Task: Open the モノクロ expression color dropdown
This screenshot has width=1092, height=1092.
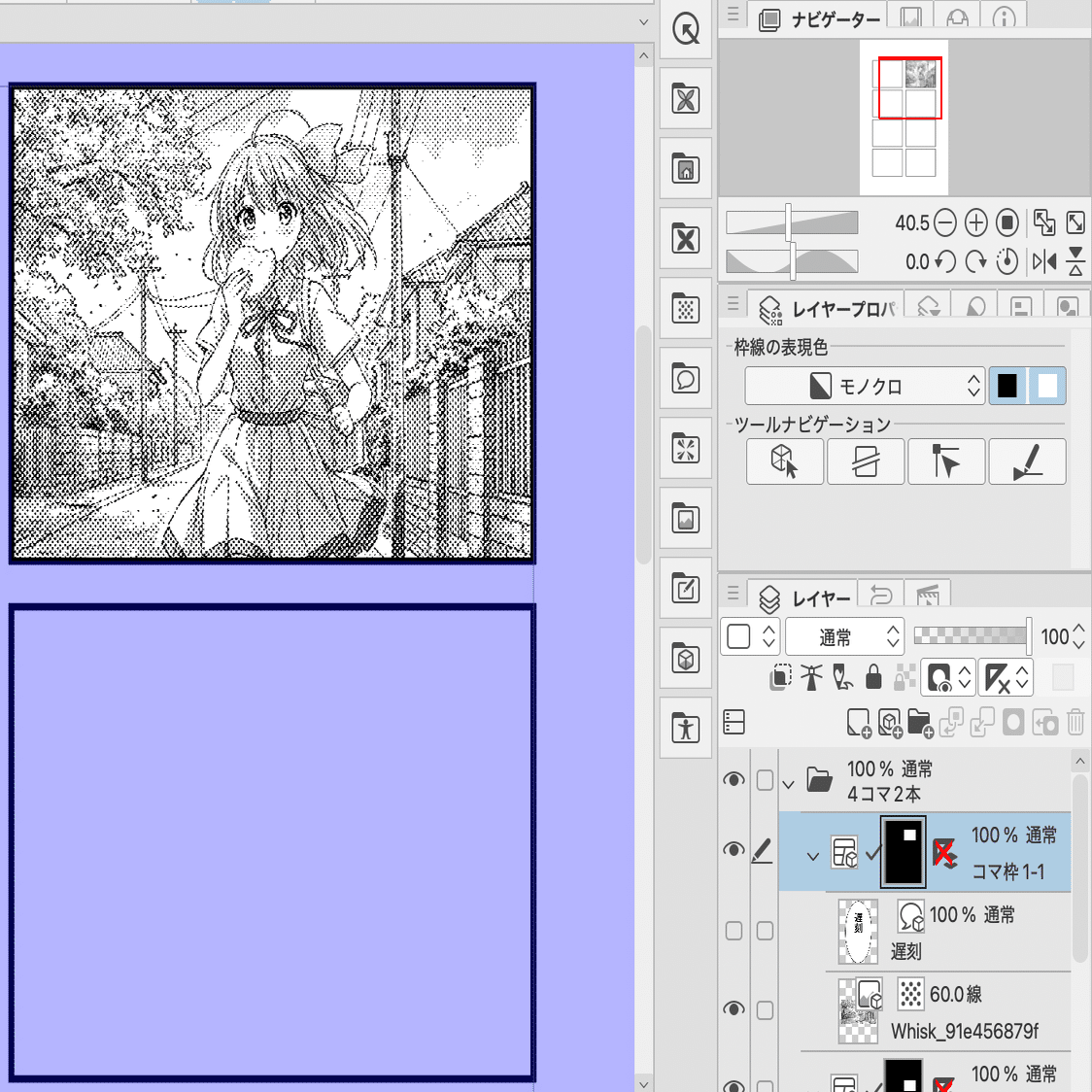Action: [865, 385]
